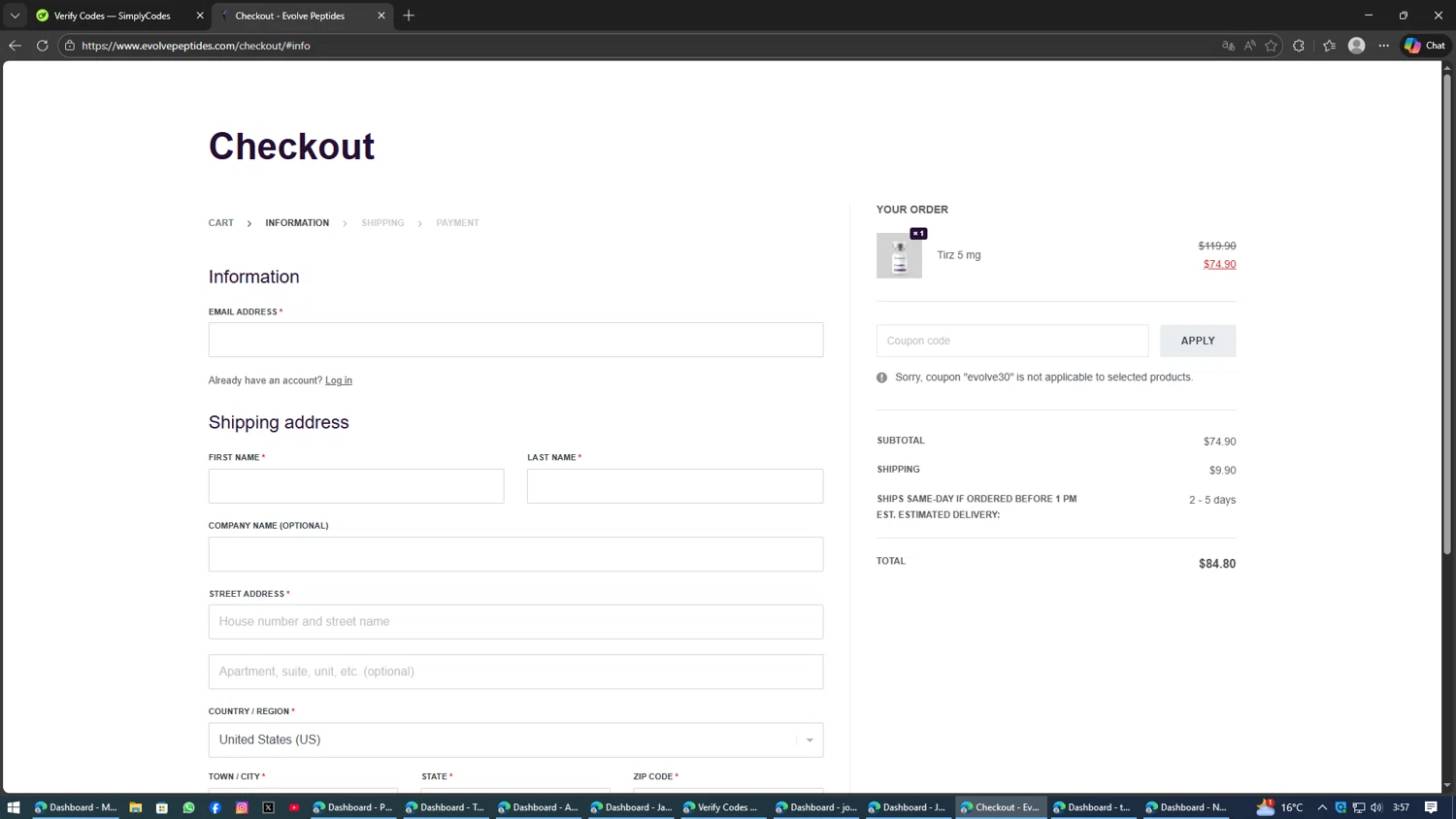Switch to Dashboard - M... taskbar window

click(x=75, y=807)
